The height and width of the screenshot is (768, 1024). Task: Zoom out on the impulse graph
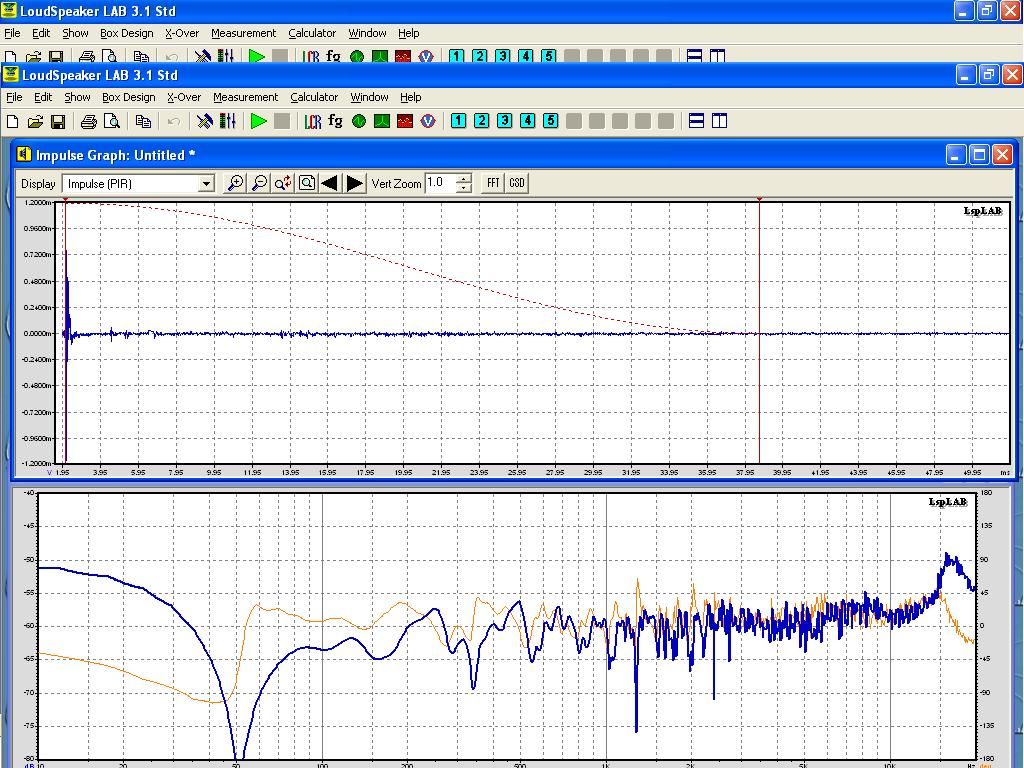coord(259,184)
